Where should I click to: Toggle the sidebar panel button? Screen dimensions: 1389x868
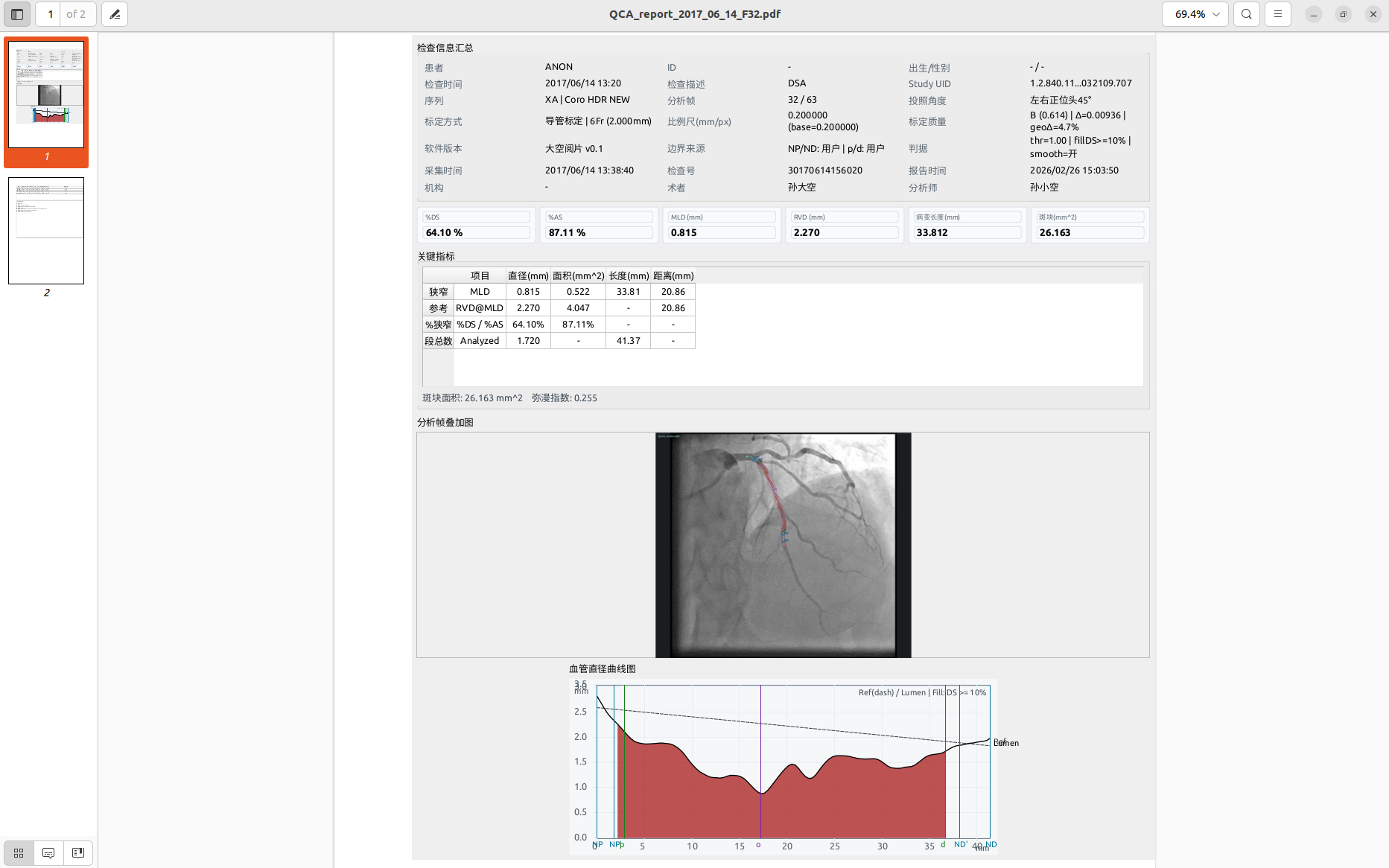[x=17, y=14]
